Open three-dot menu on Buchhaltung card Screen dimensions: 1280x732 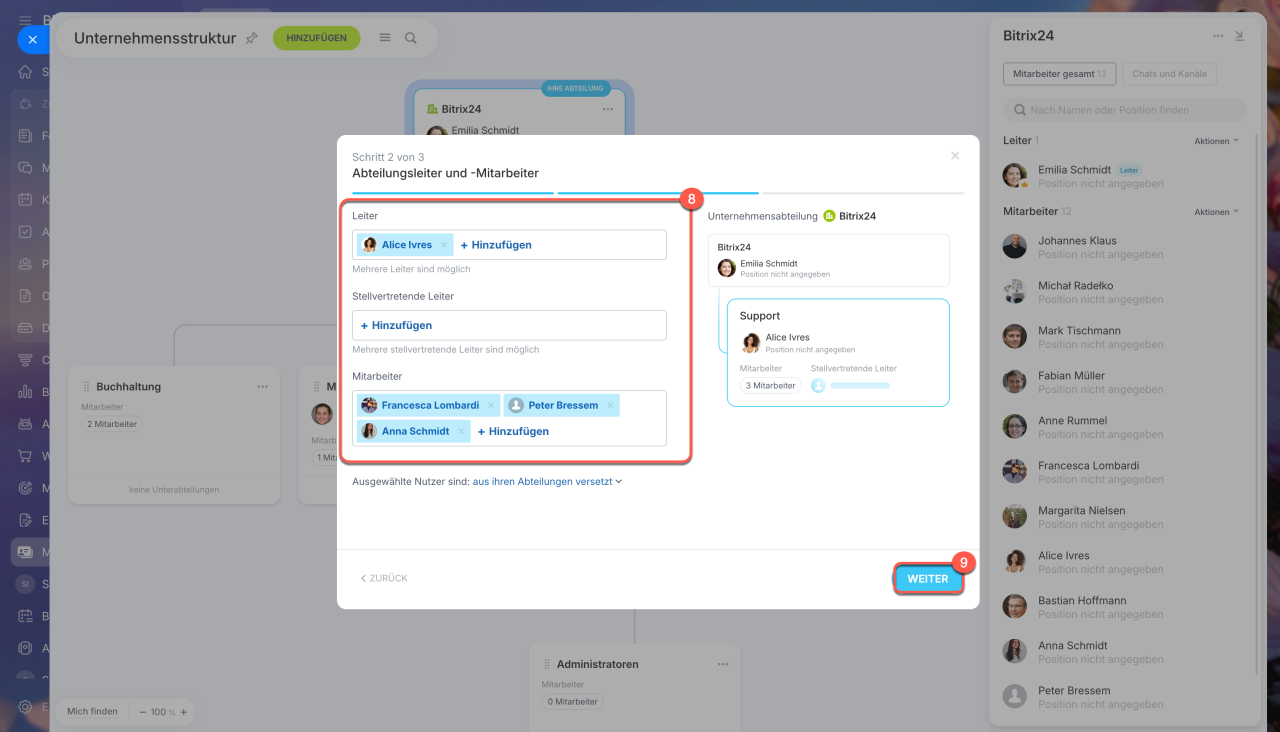tap(262, 386)
